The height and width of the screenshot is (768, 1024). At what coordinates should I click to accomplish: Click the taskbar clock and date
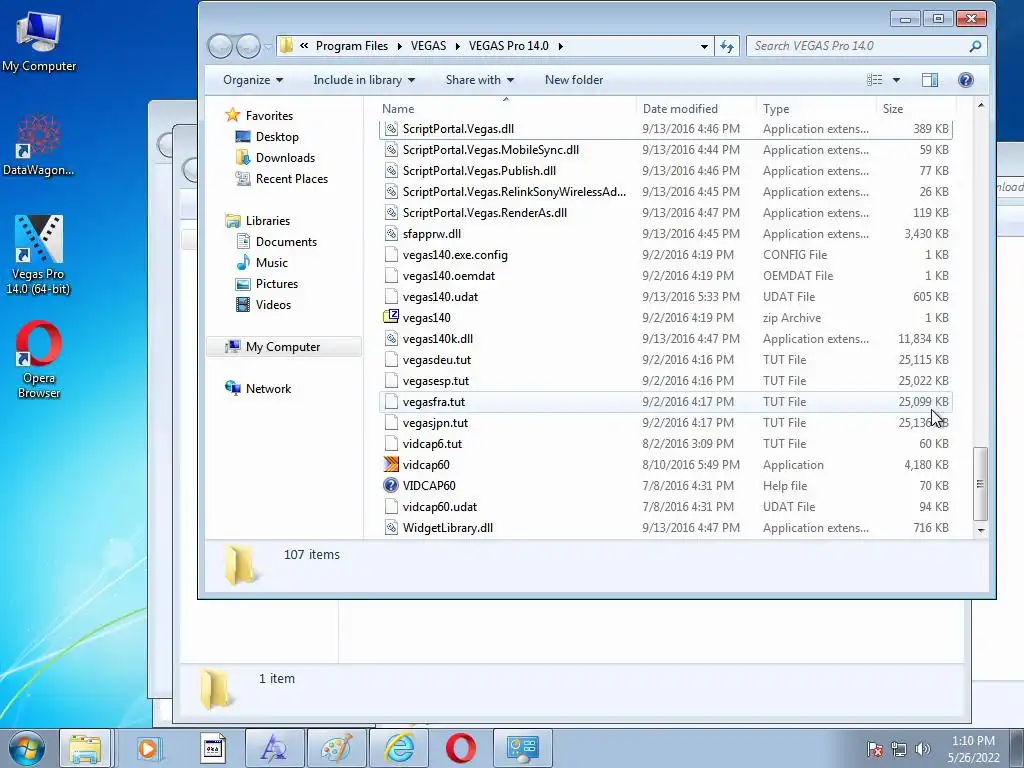pyautogui.click(x=973, y=749)
